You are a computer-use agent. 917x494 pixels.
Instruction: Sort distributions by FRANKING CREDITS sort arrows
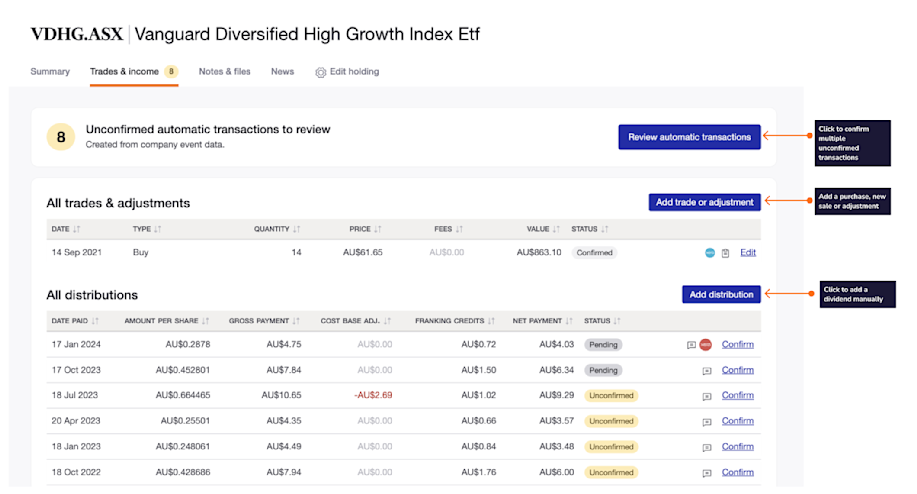point(491,321)
